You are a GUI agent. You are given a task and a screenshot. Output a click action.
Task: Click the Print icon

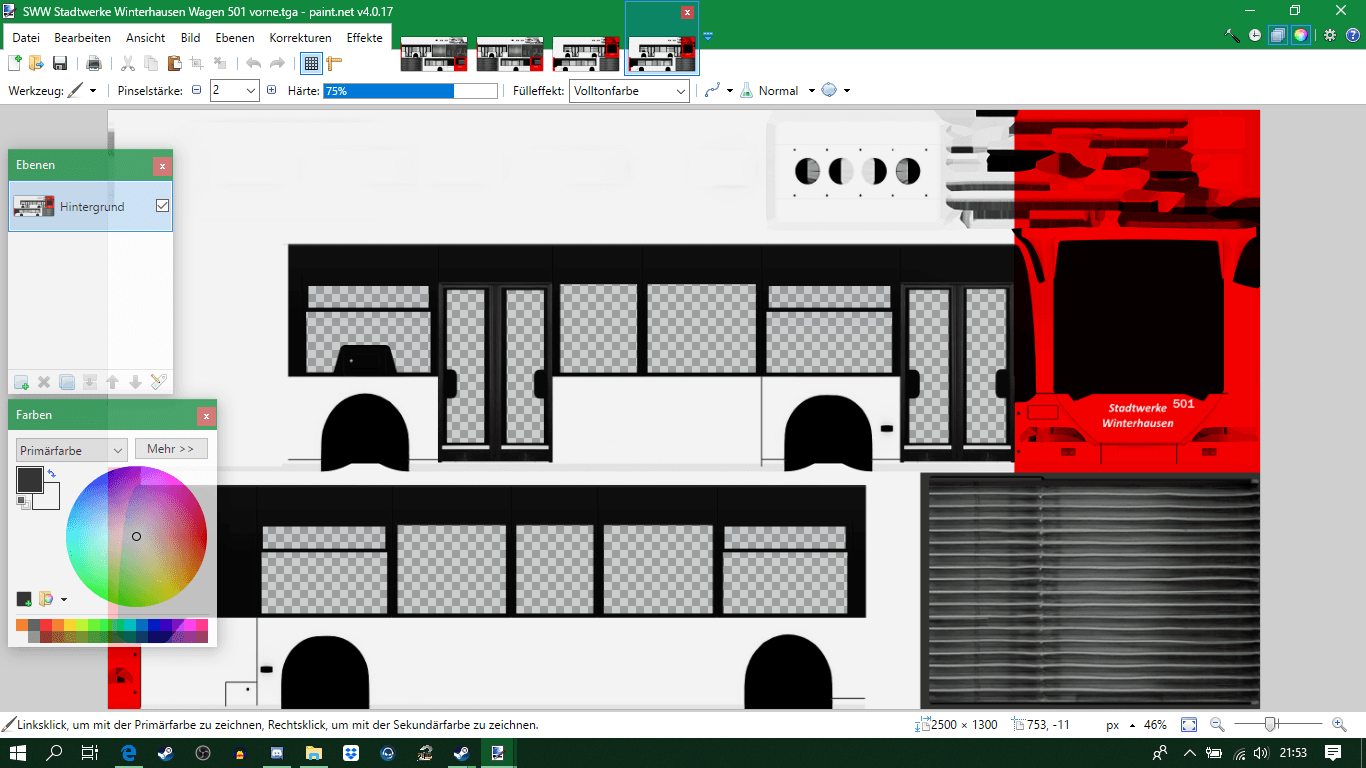pos(94,64)
